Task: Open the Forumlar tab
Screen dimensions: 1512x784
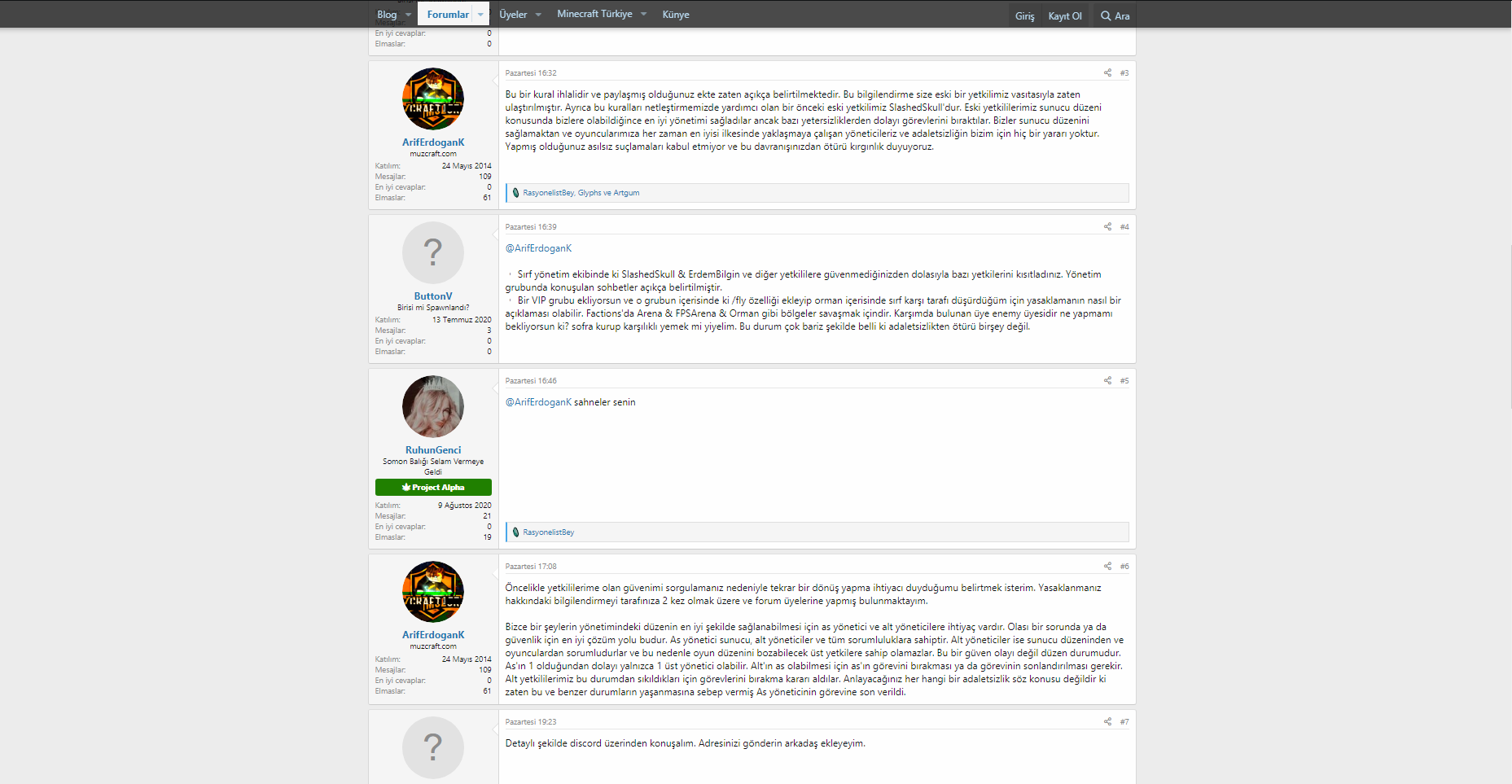Action: pos(448,15)
